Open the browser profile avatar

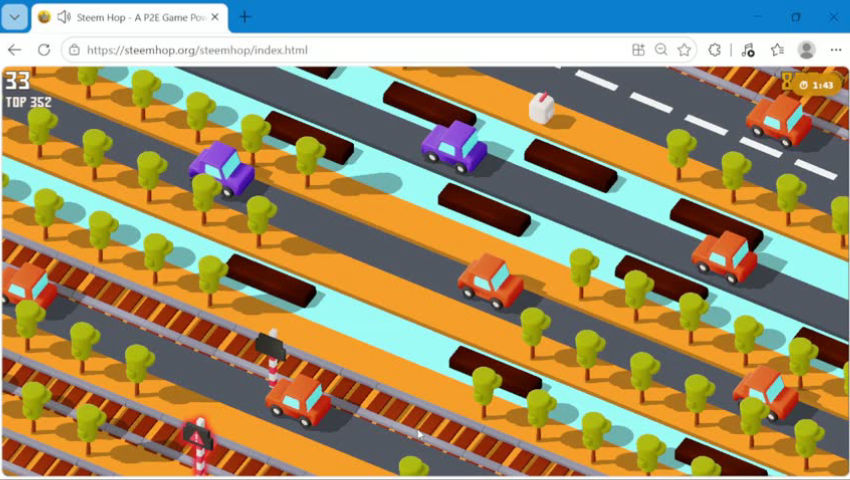[x=806, y=50]
